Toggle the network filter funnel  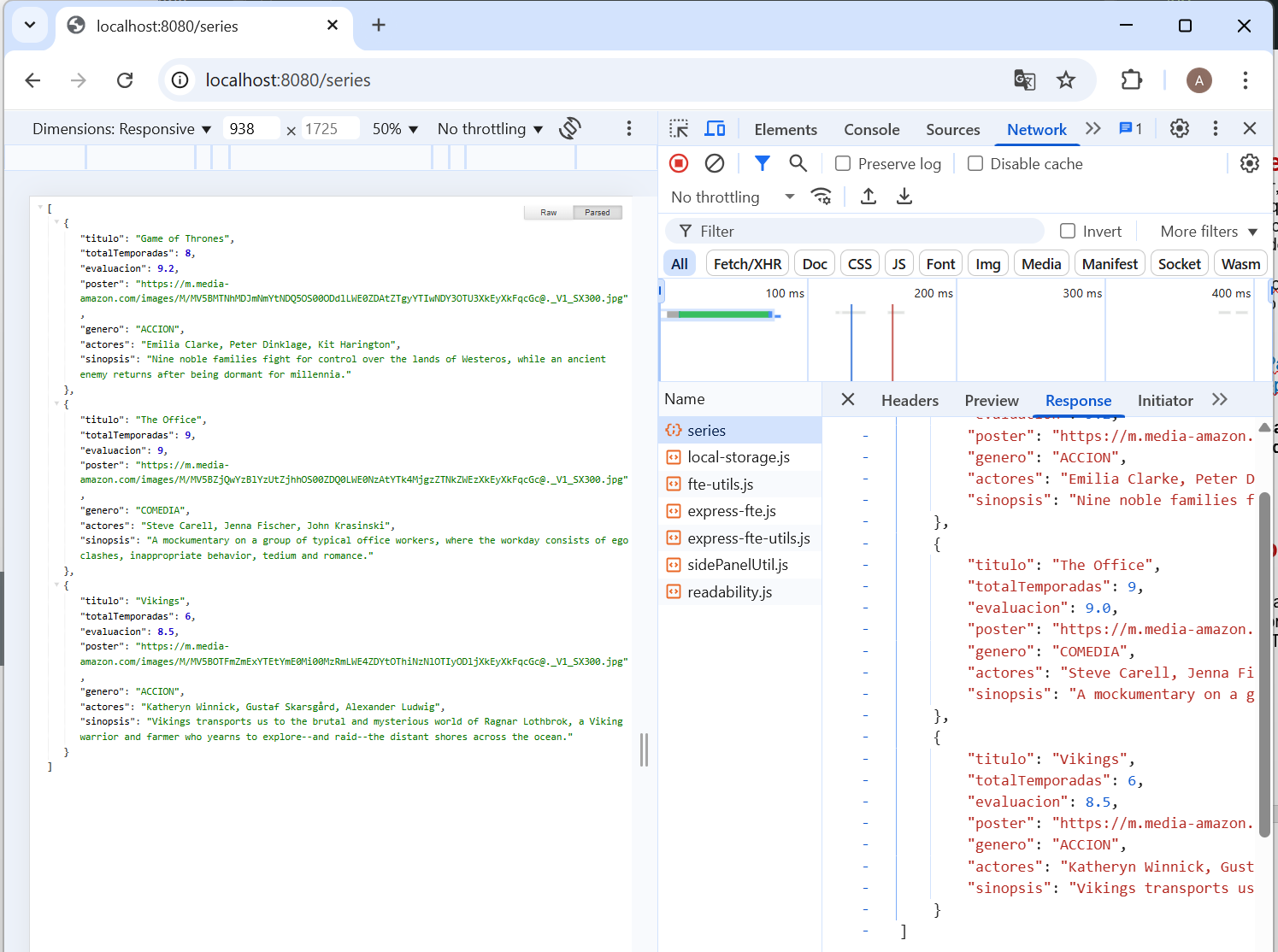763,163
